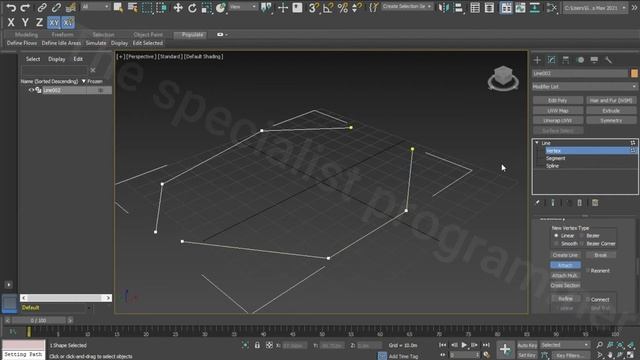640x360 pixels.
Task: Redo the last undone action
Action: click(x=25, y=8)
